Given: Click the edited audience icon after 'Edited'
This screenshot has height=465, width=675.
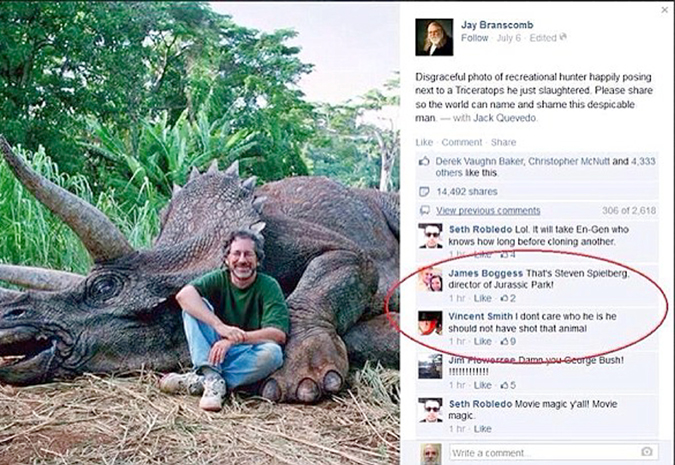Looking at the screenshot, I should [563, 38].
